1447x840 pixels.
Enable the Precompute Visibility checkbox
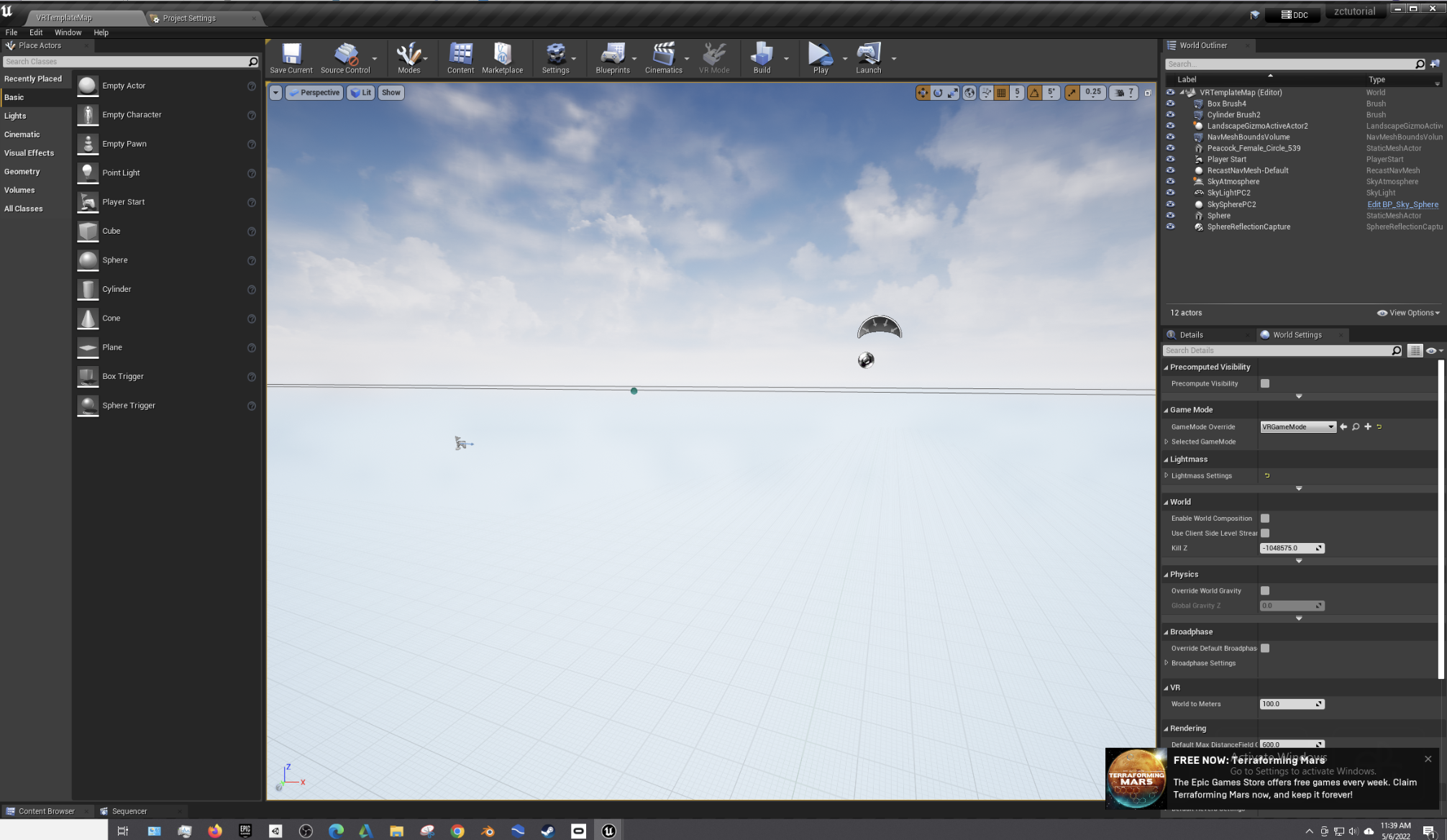click(x=1265, y=383)
